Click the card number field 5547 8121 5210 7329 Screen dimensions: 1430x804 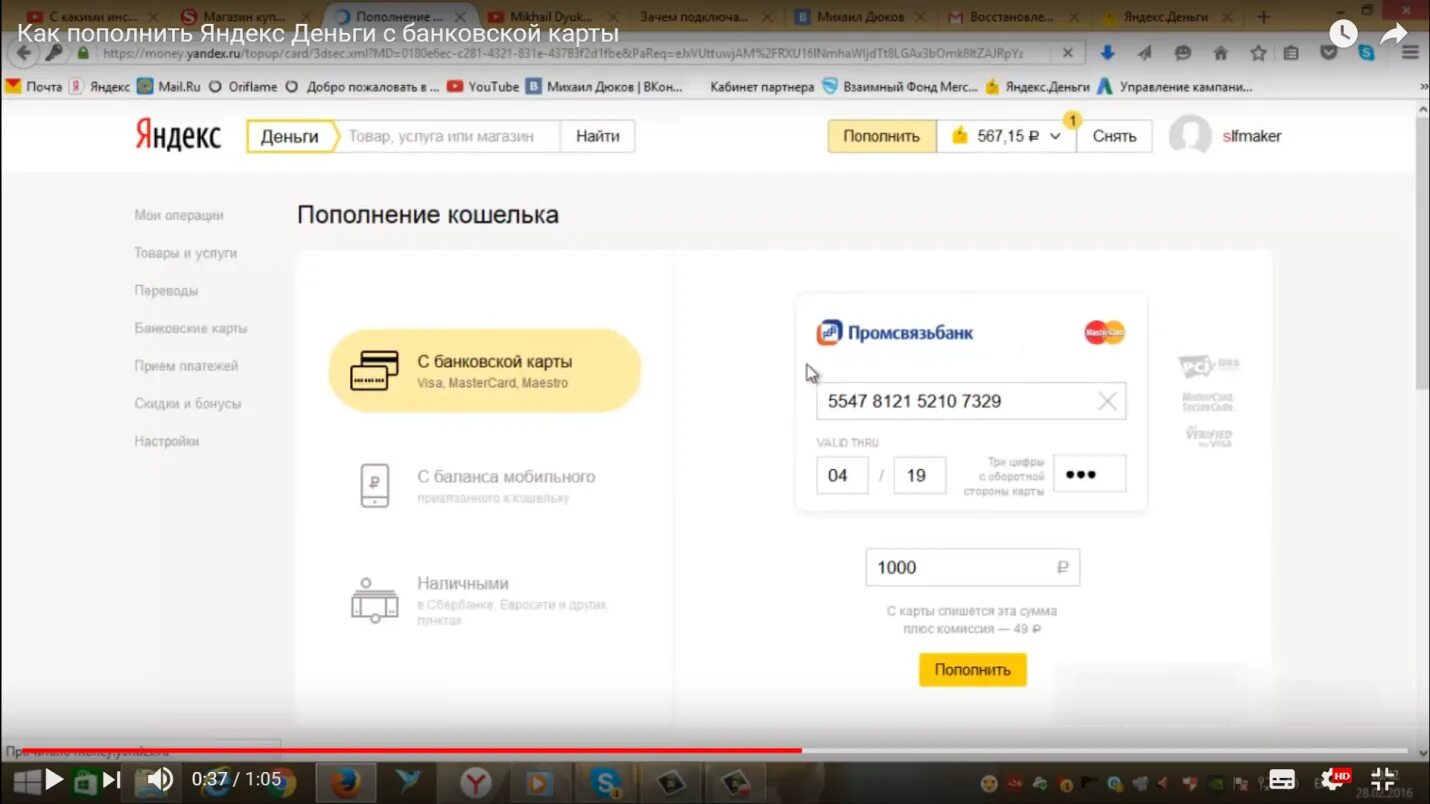971,401
